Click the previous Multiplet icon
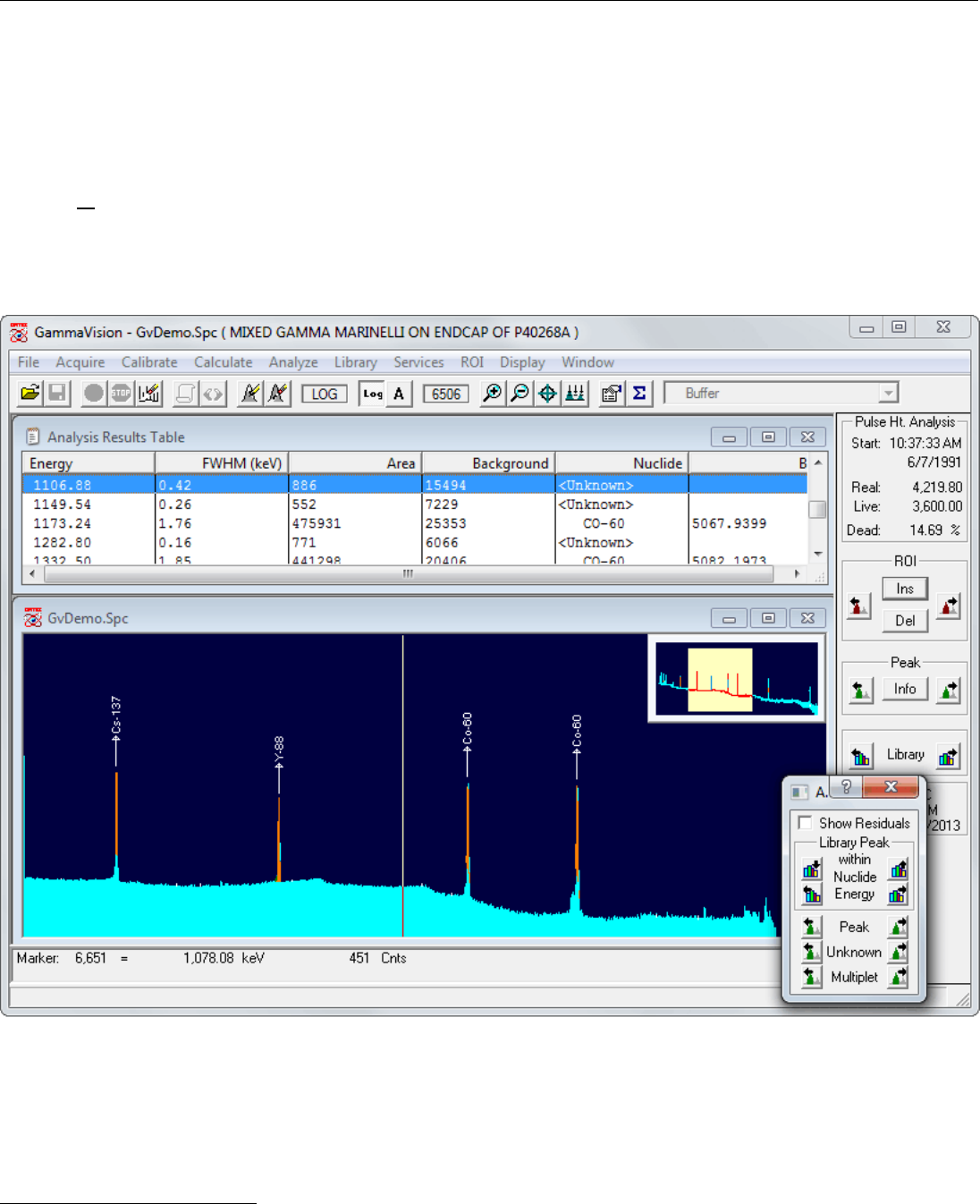The height and width of the screenshot is (1204, 980). (812, 977)
